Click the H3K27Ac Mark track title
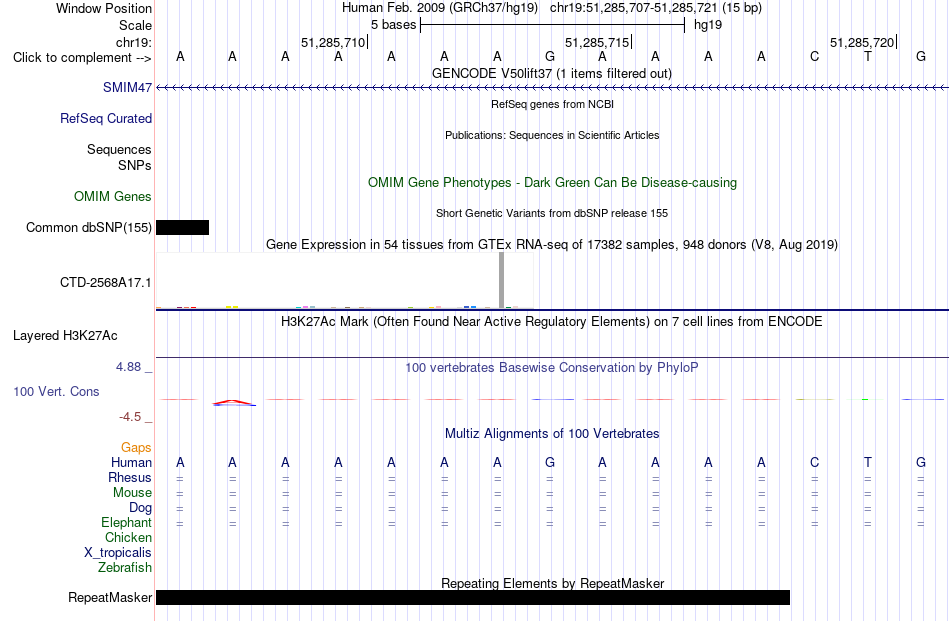This screenshot has height=621, width=950. 551,321
